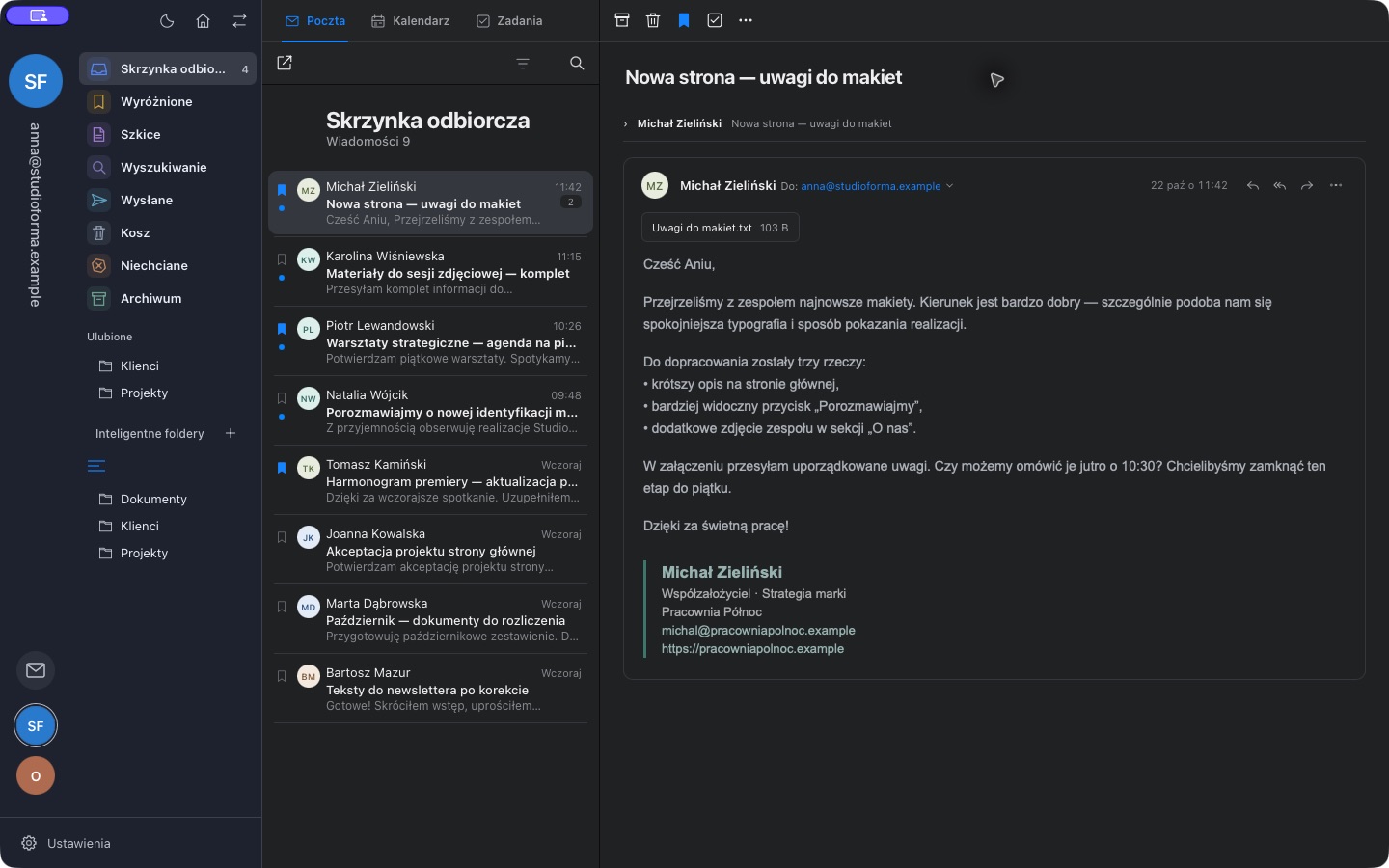Archive the open message
The width and height of the screenshot is (1389, 868).
point(622,20)
